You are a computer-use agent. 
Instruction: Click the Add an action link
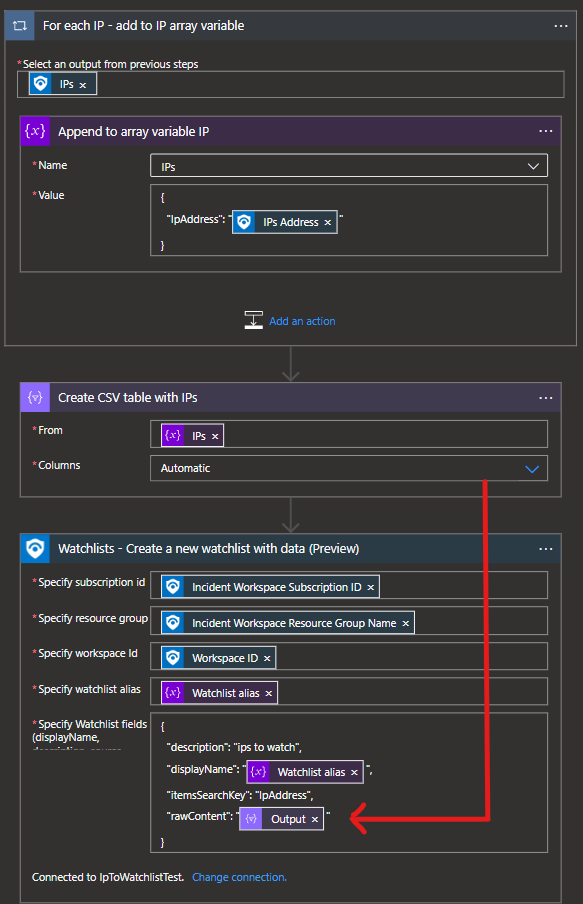click(x=302, y=321)
